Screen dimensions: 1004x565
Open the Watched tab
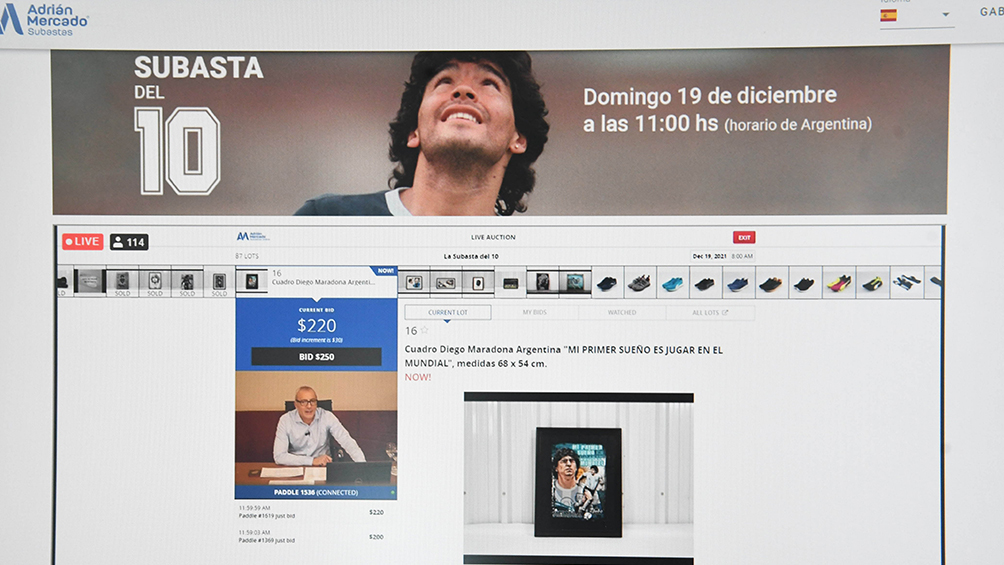[x=622, y=313]
